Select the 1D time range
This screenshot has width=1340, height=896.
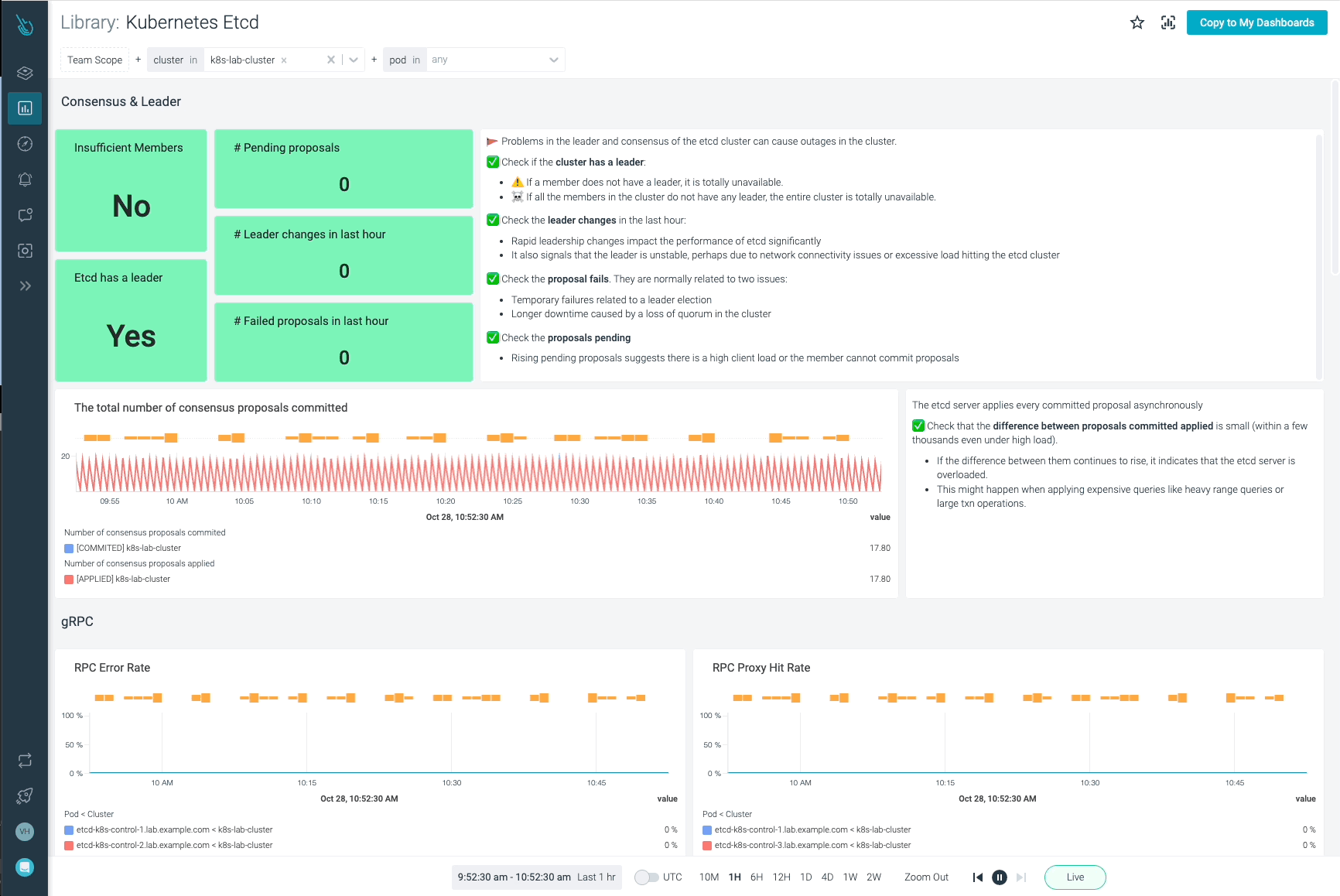(x=805, y=877)
